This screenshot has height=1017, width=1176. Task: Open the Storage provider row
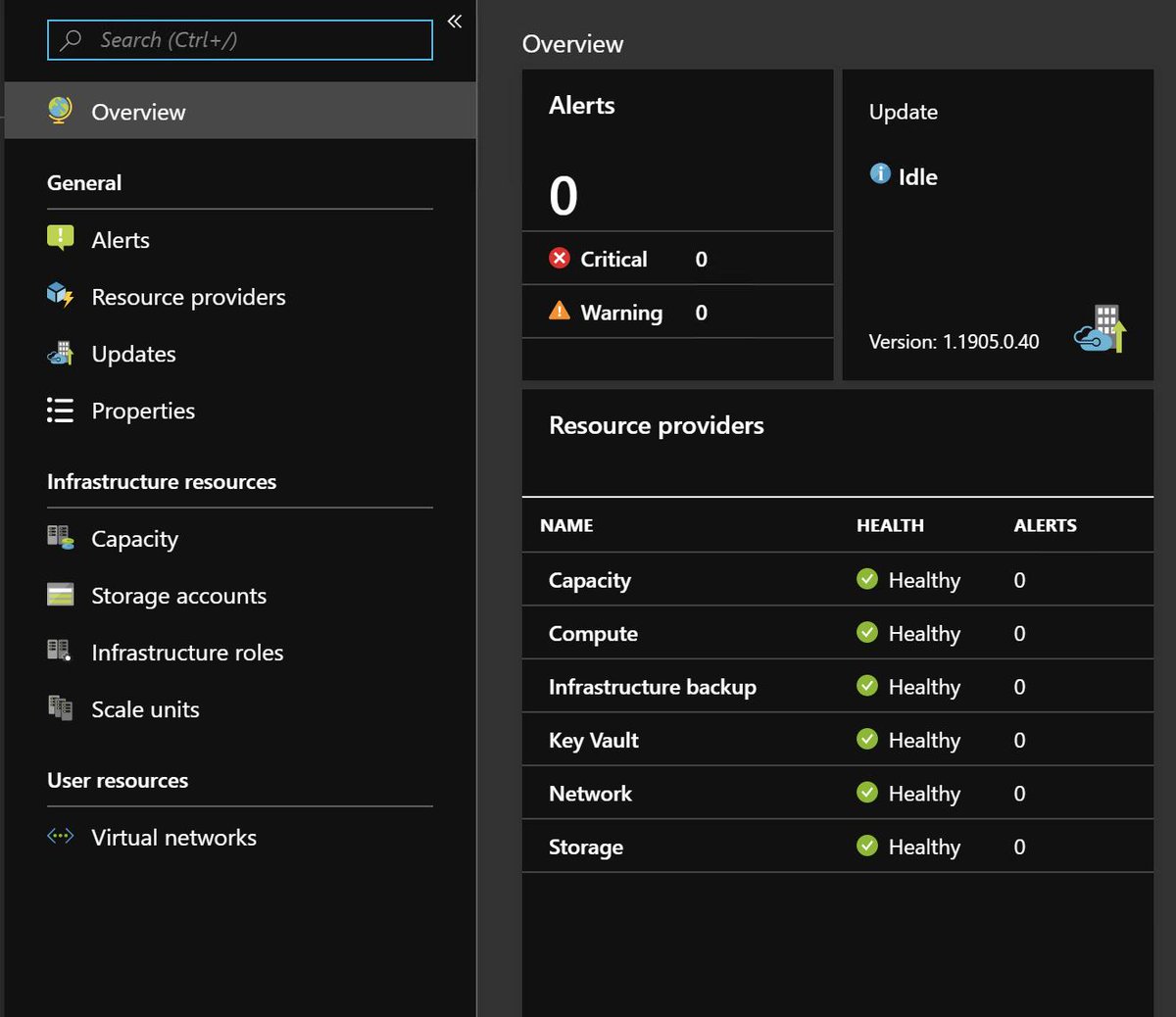coord(838,846)
